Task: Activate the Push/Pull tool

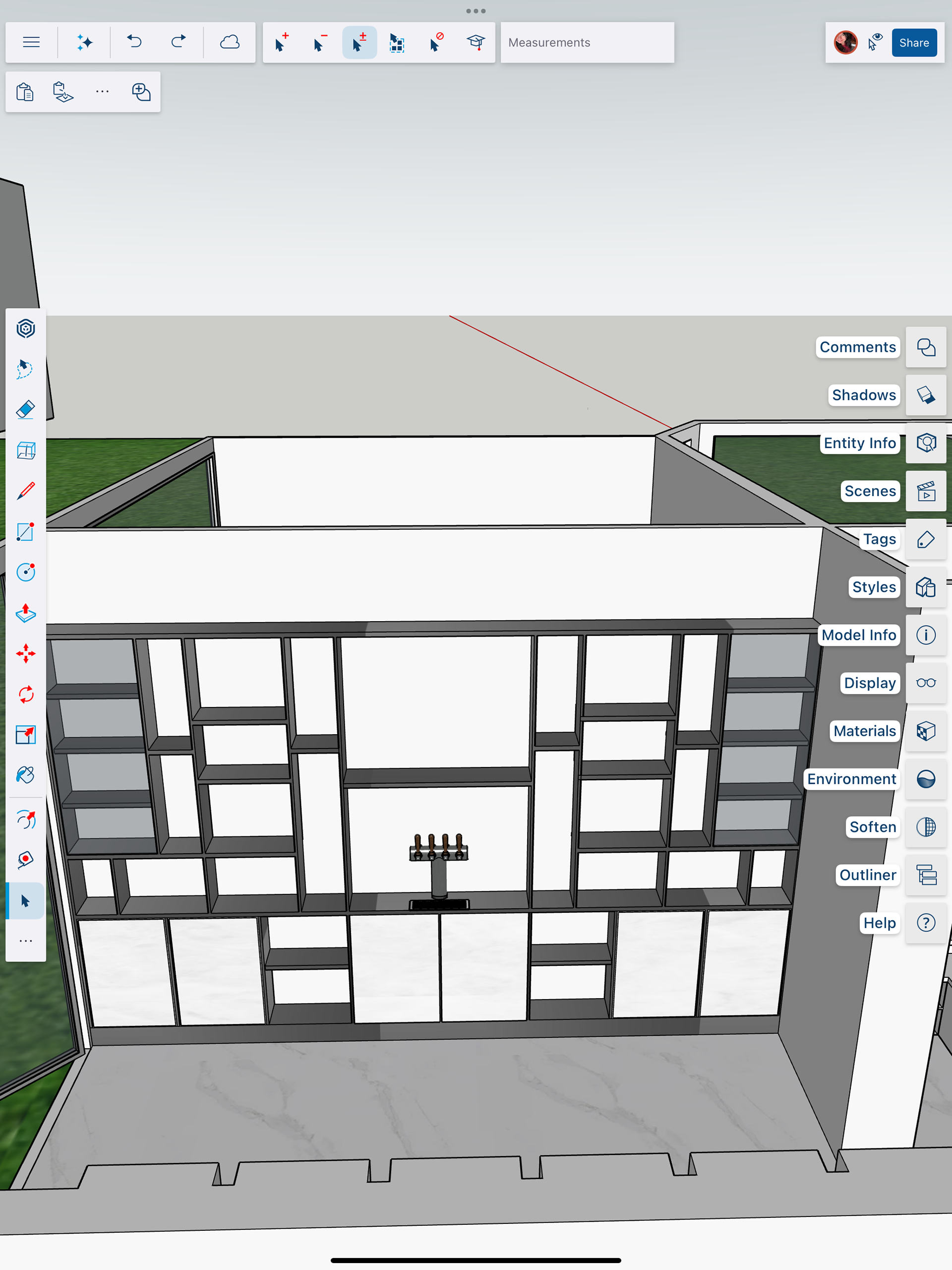Action: point(25,613)
